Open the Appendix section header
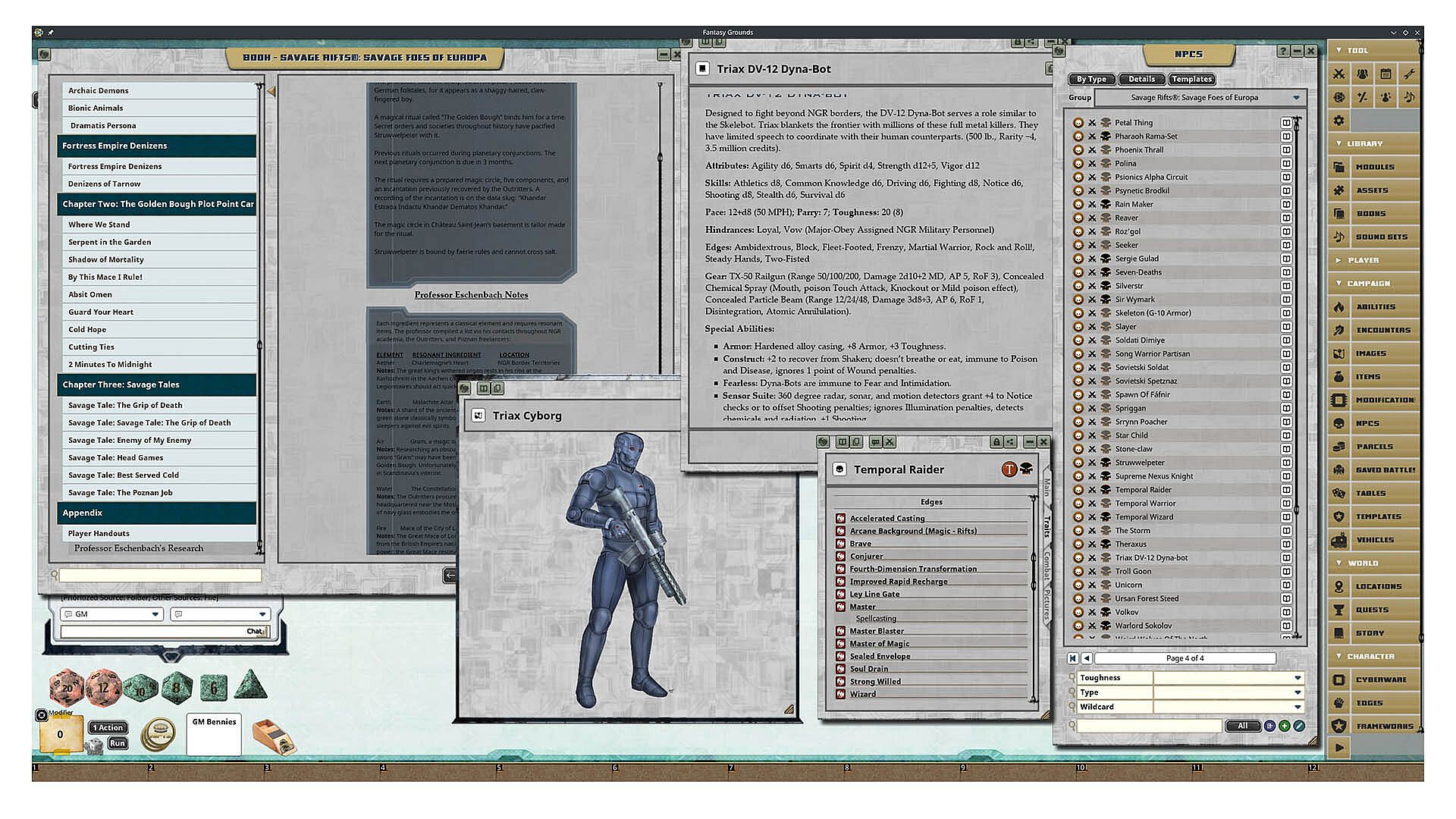 [x=157, y=513]
